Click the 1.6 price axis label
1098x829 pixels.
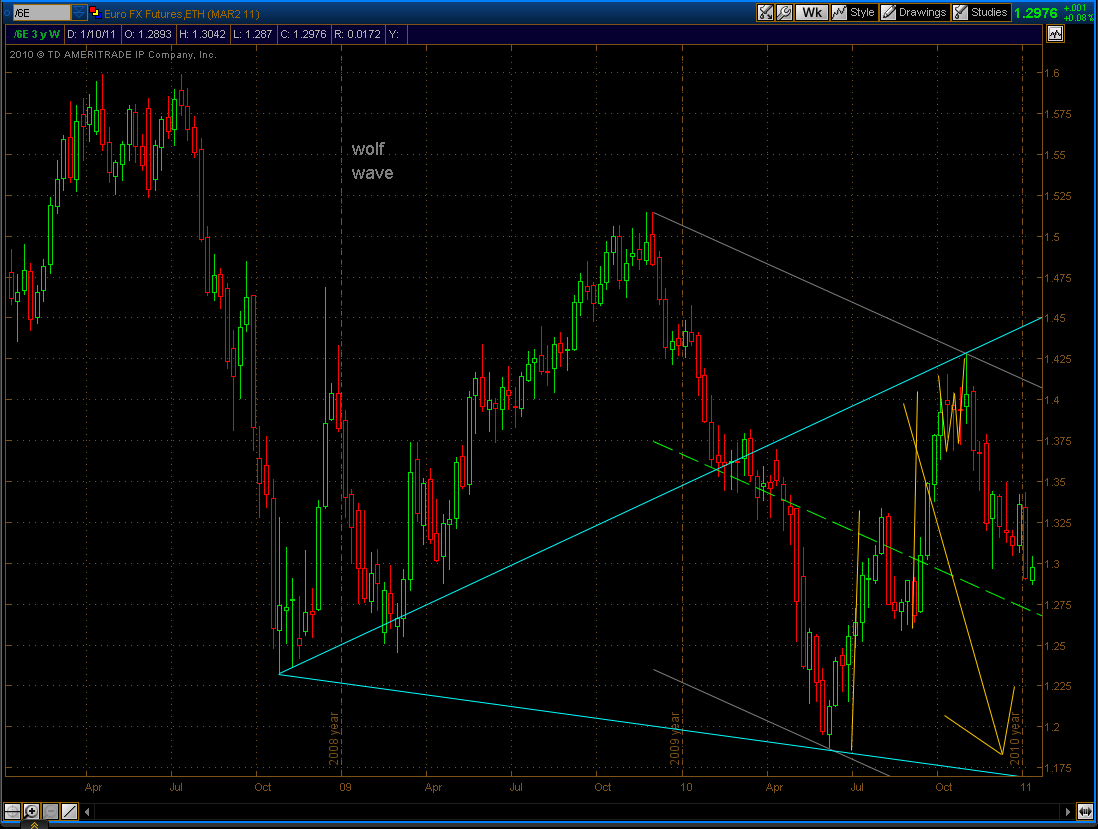[1052, 73]
